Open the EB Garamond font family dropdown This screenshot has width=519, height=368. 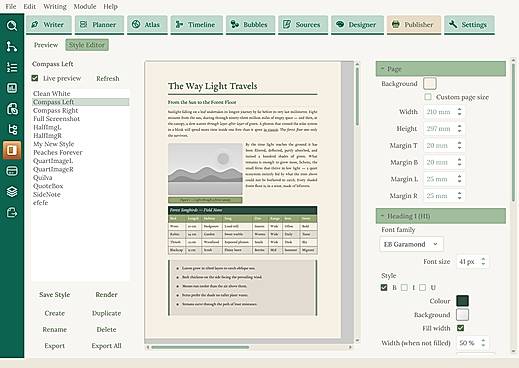[412, 244]
